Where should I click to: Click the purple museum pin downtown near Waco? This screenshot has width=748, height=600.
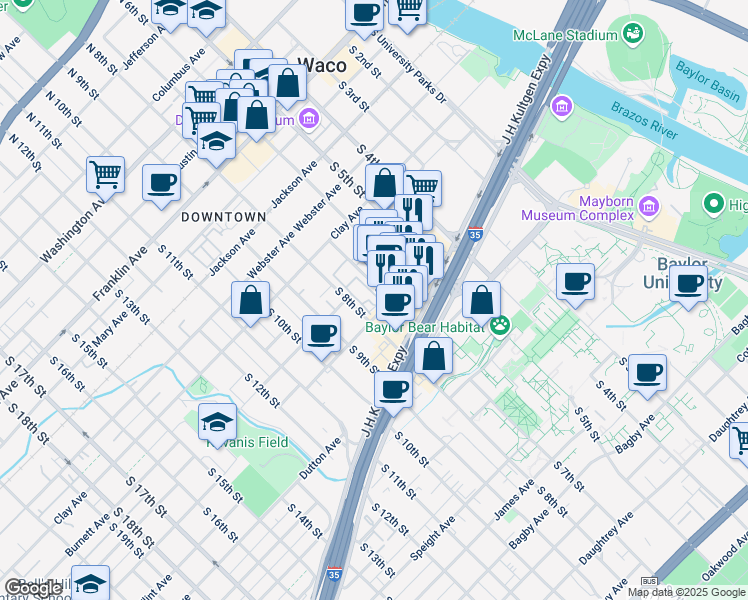click(x=309, y=117)
